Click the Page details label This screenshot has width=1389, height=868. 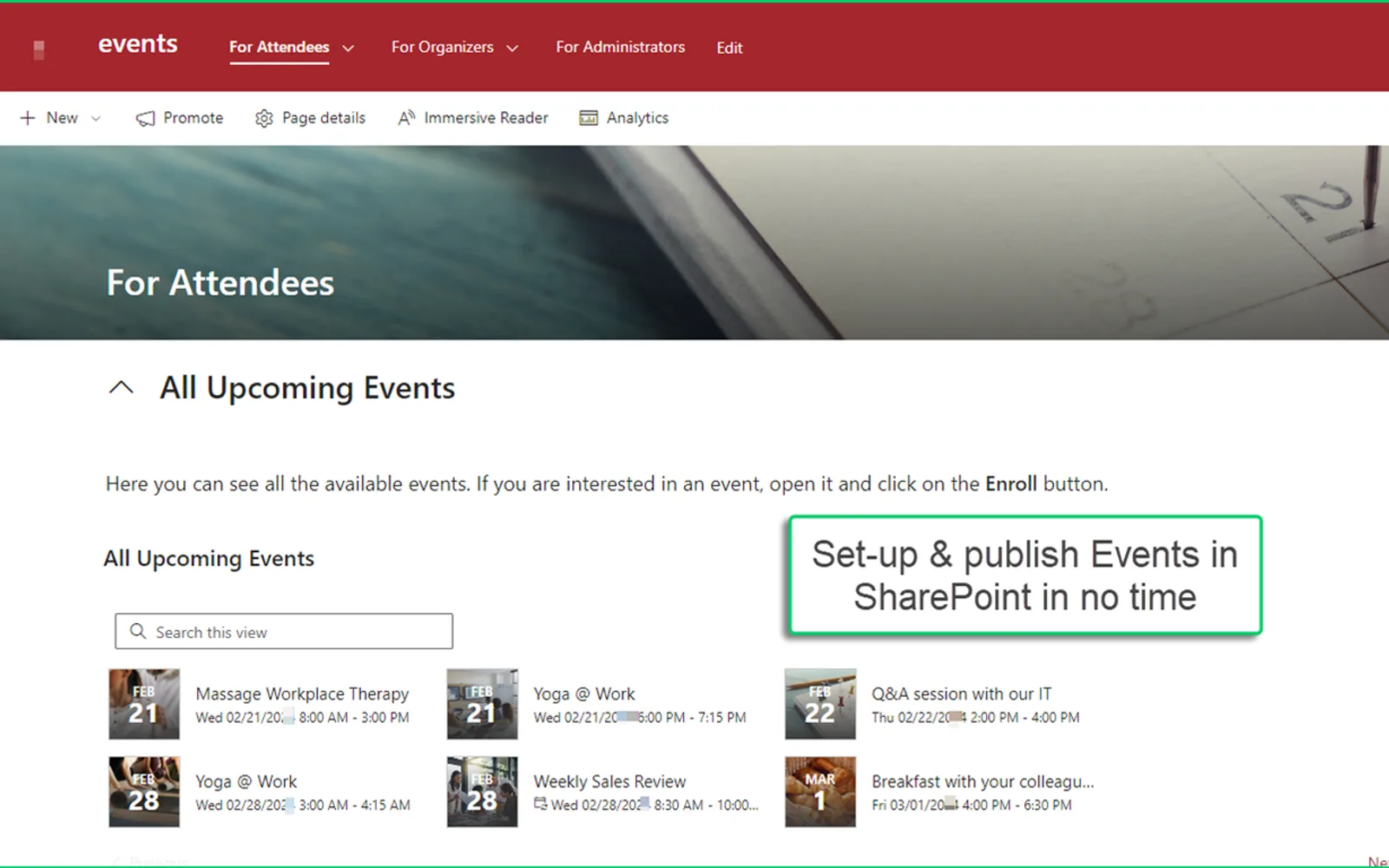point(324,118)
